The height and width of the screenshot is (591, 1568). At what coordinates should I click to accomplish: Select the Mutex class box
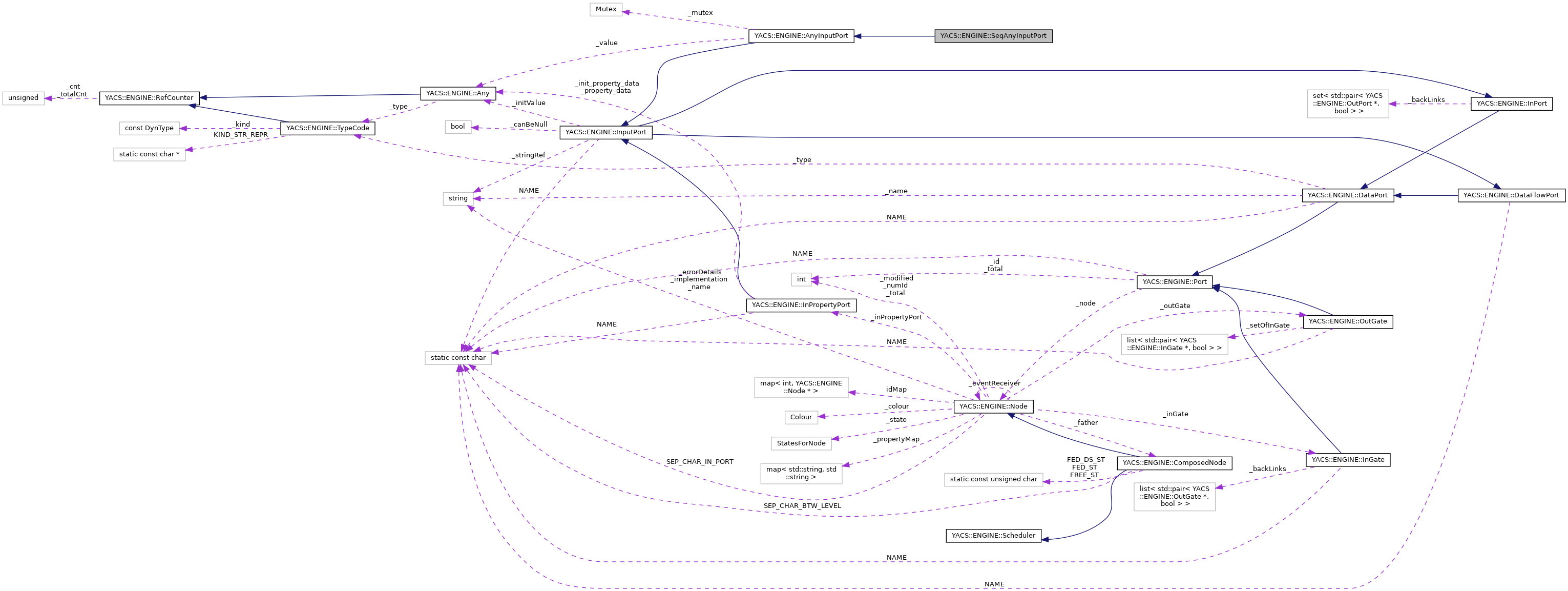point(607,9)
